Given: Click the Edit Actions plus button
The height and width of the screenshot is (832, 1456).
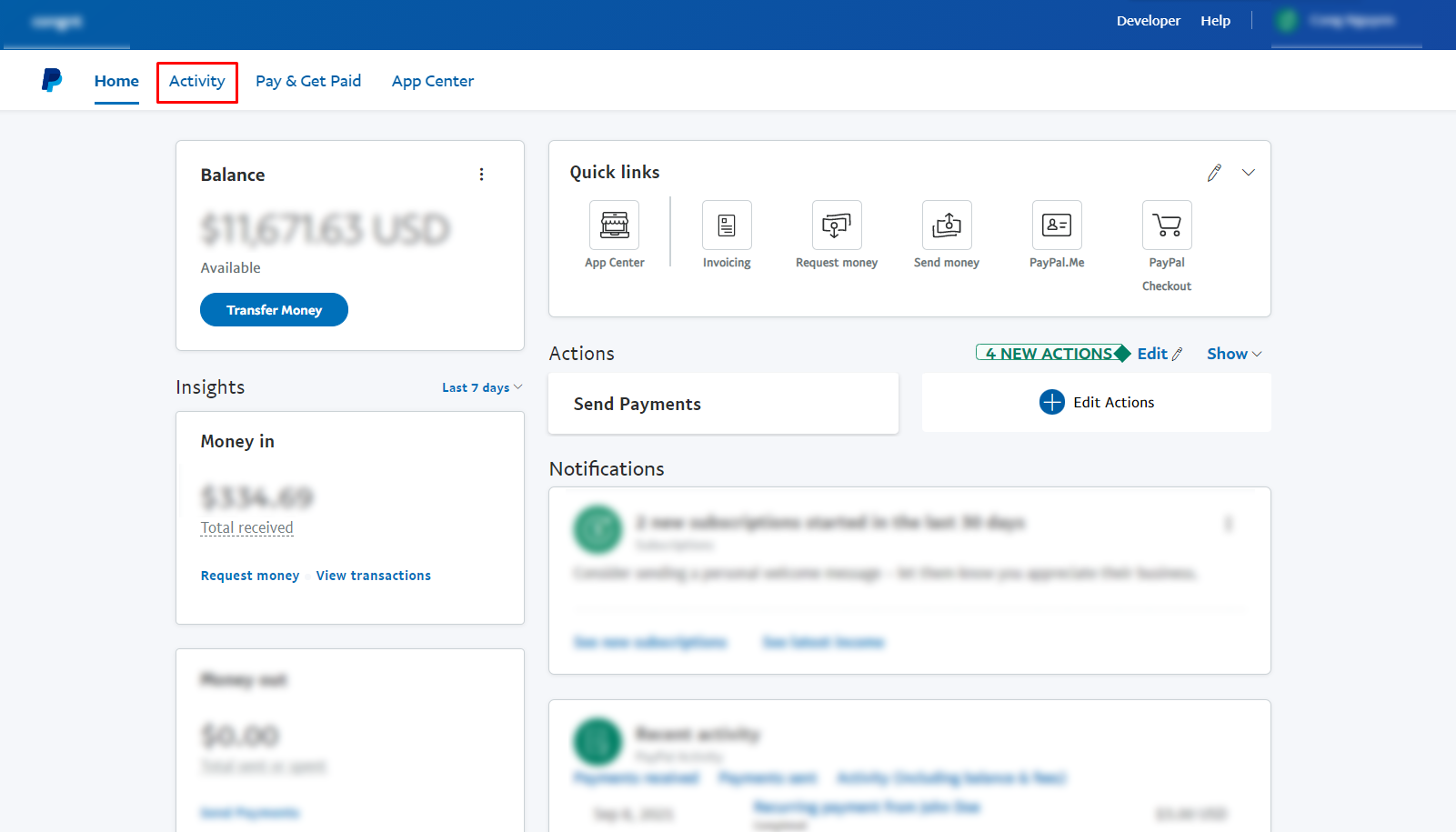Looking at the screenshot, I should [1051, 402].
